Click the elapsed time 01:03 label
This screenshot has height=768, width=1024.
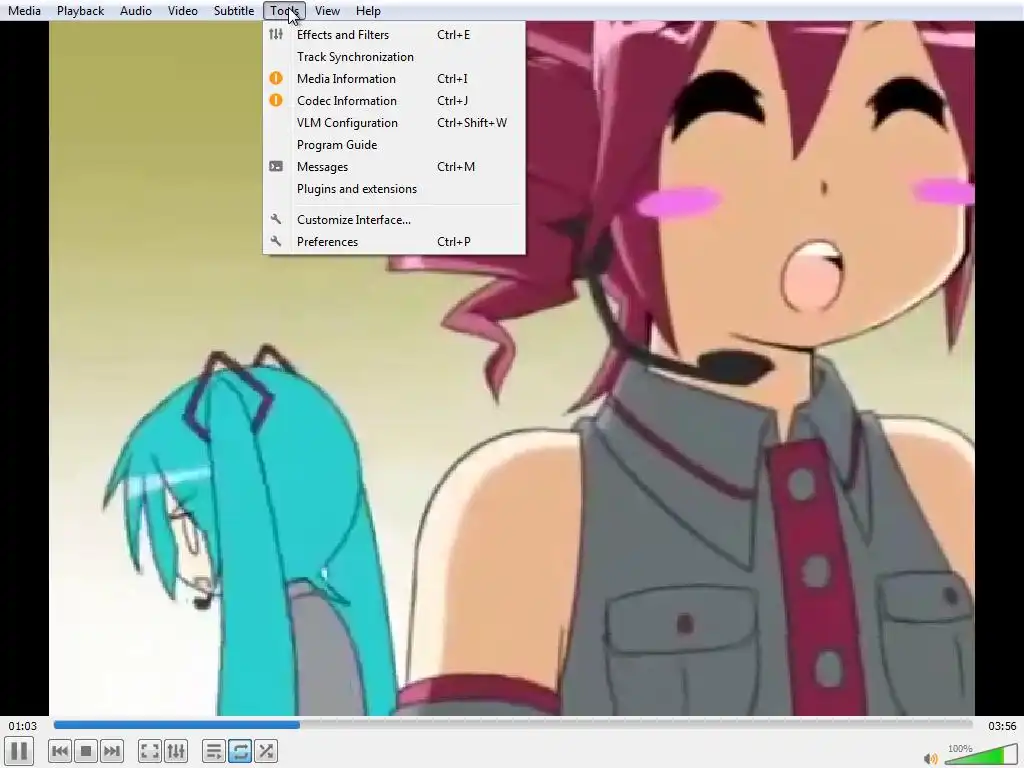coord(22,726)
